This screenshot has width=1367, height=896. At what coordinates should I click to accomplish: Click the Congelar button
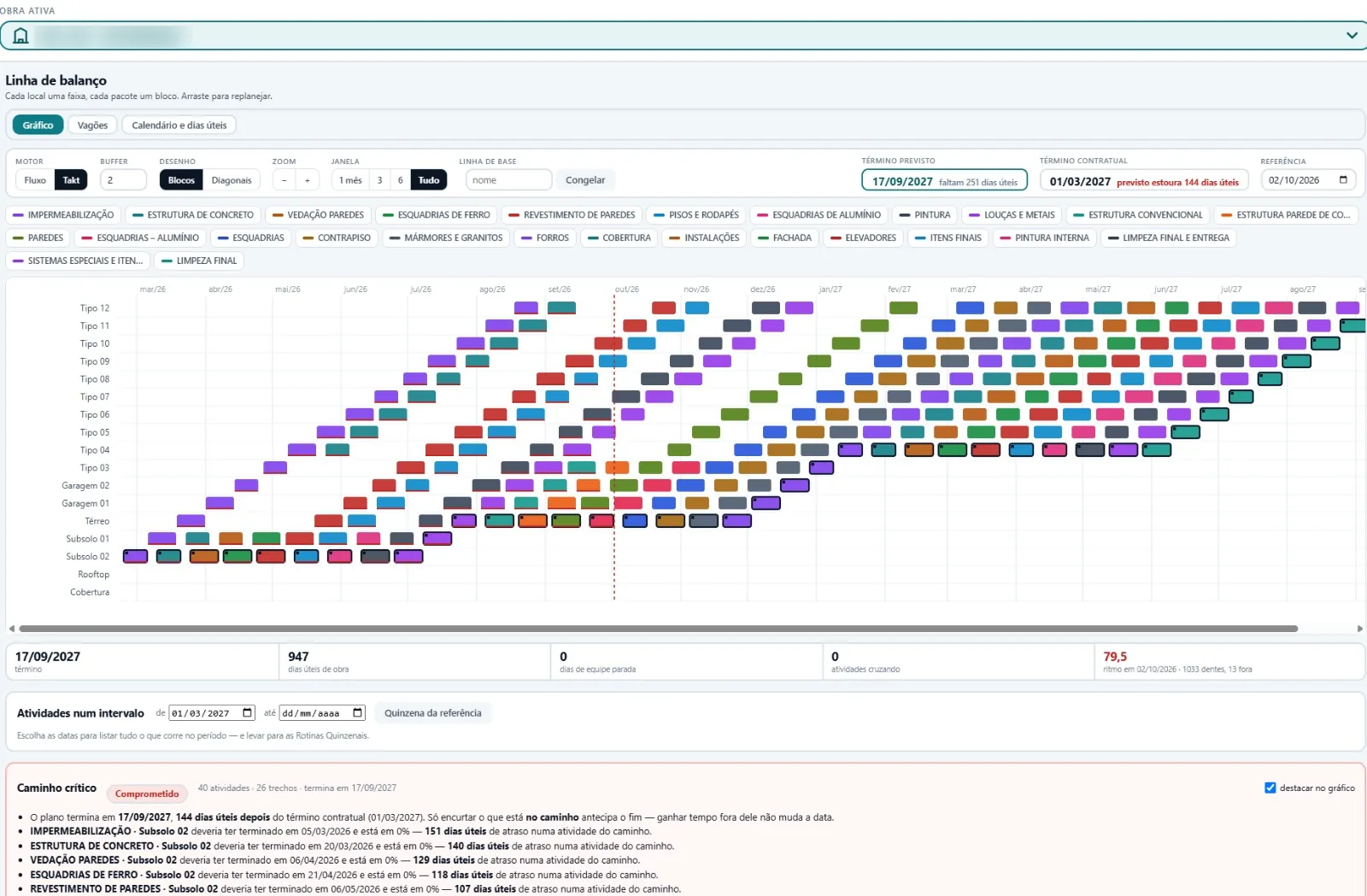click(x=585, y=180)
